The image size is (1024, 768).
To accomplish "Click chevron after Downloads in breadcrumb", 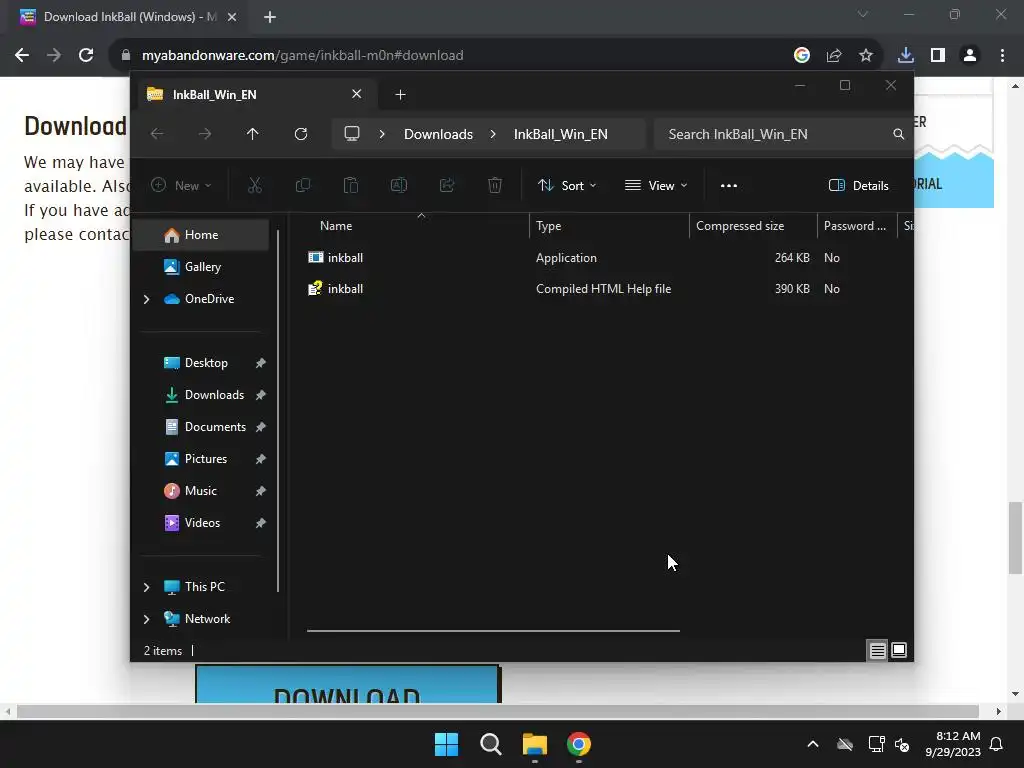I will click(493, 134).
